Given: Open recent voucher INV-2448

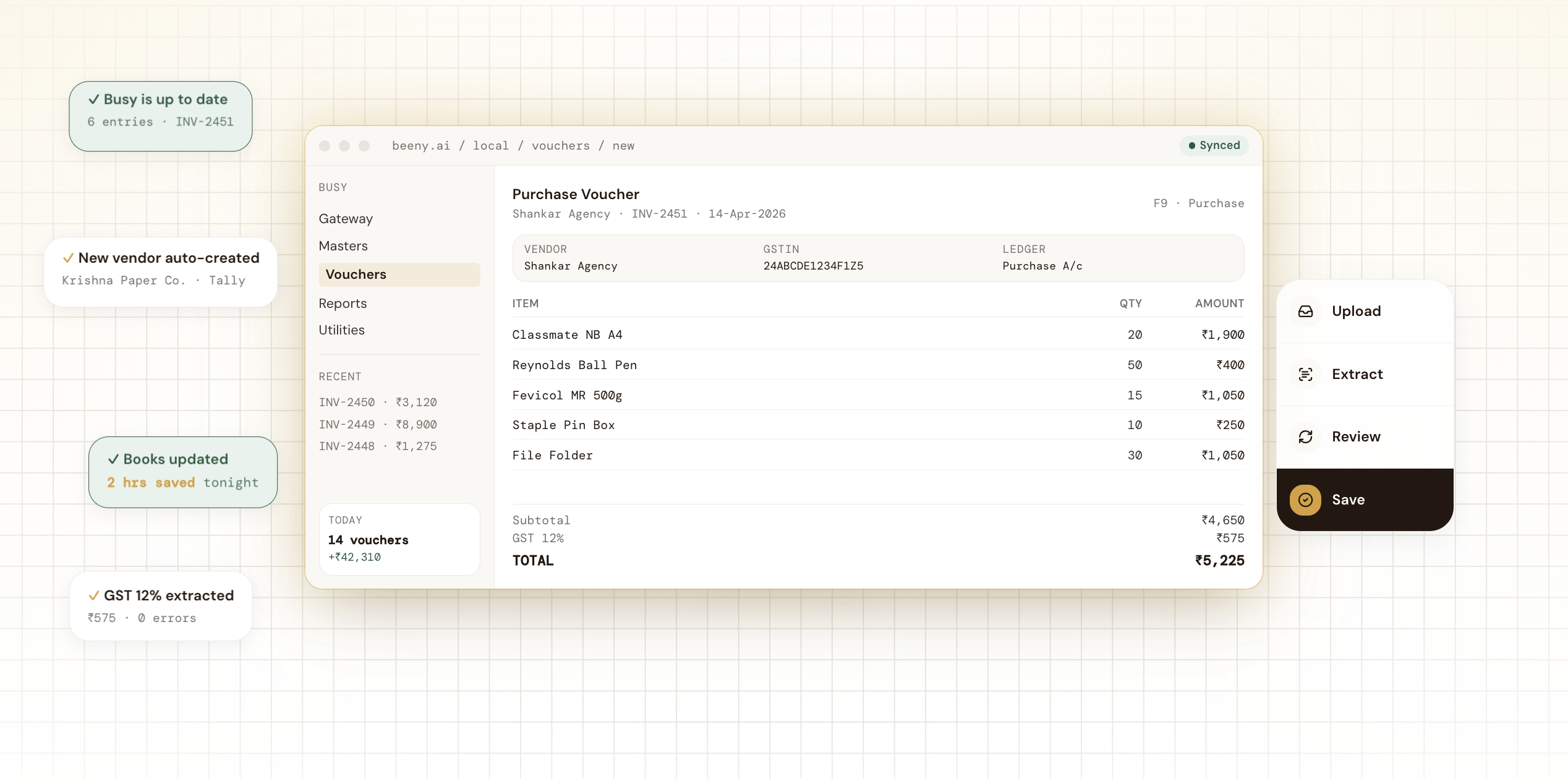Looking at the screenshot, I should (x=378, y=446).
